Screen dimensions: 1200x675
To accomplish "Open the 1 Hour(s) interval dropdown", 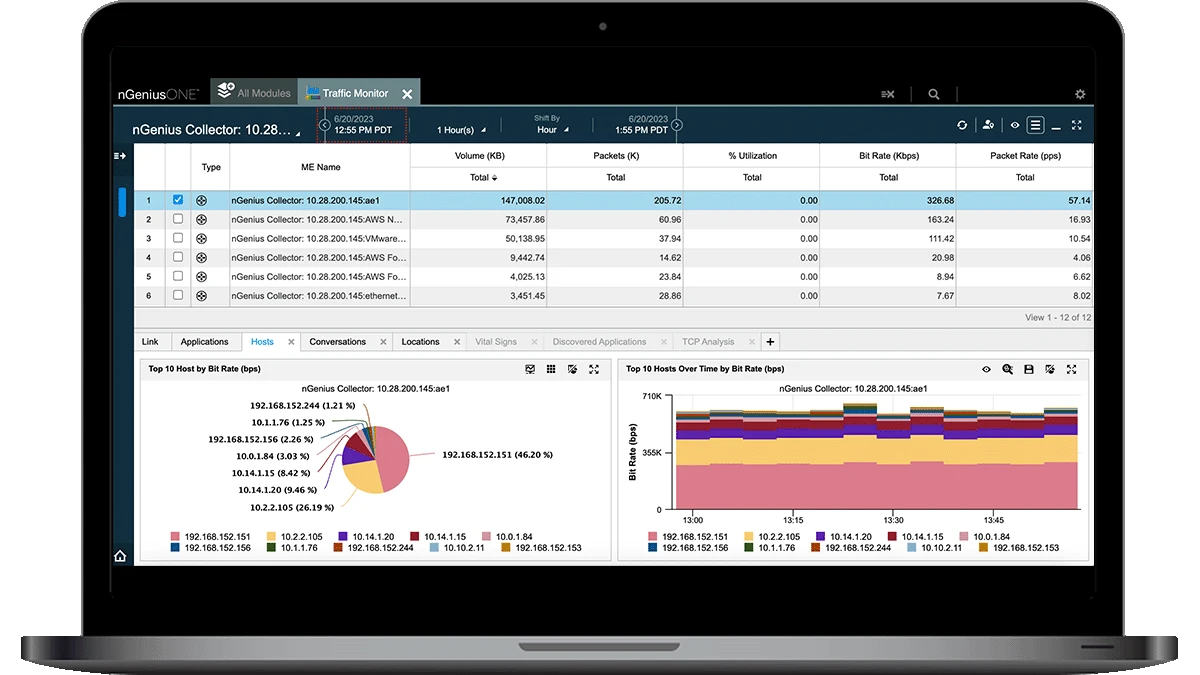I will (x=462, y=128).
